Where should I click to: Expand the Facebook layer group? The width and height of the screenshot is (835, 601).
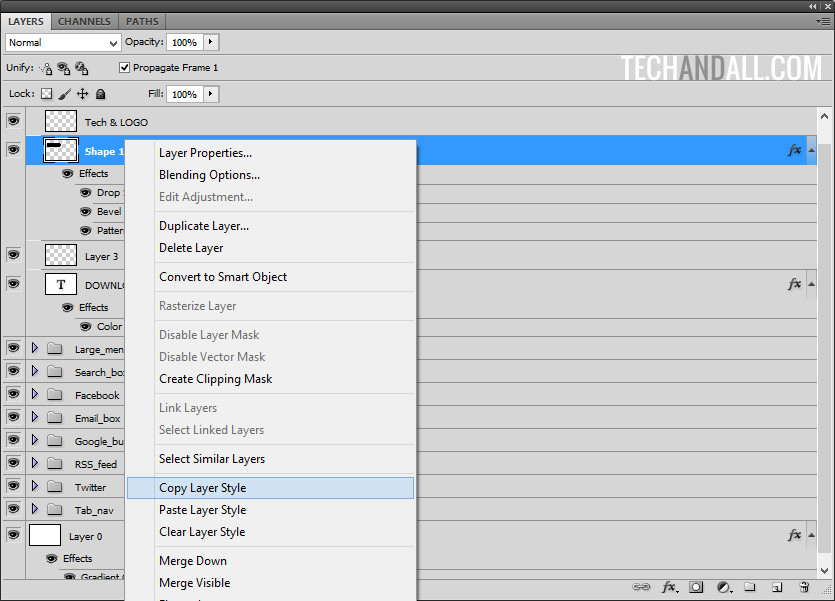tap(35, 395)
